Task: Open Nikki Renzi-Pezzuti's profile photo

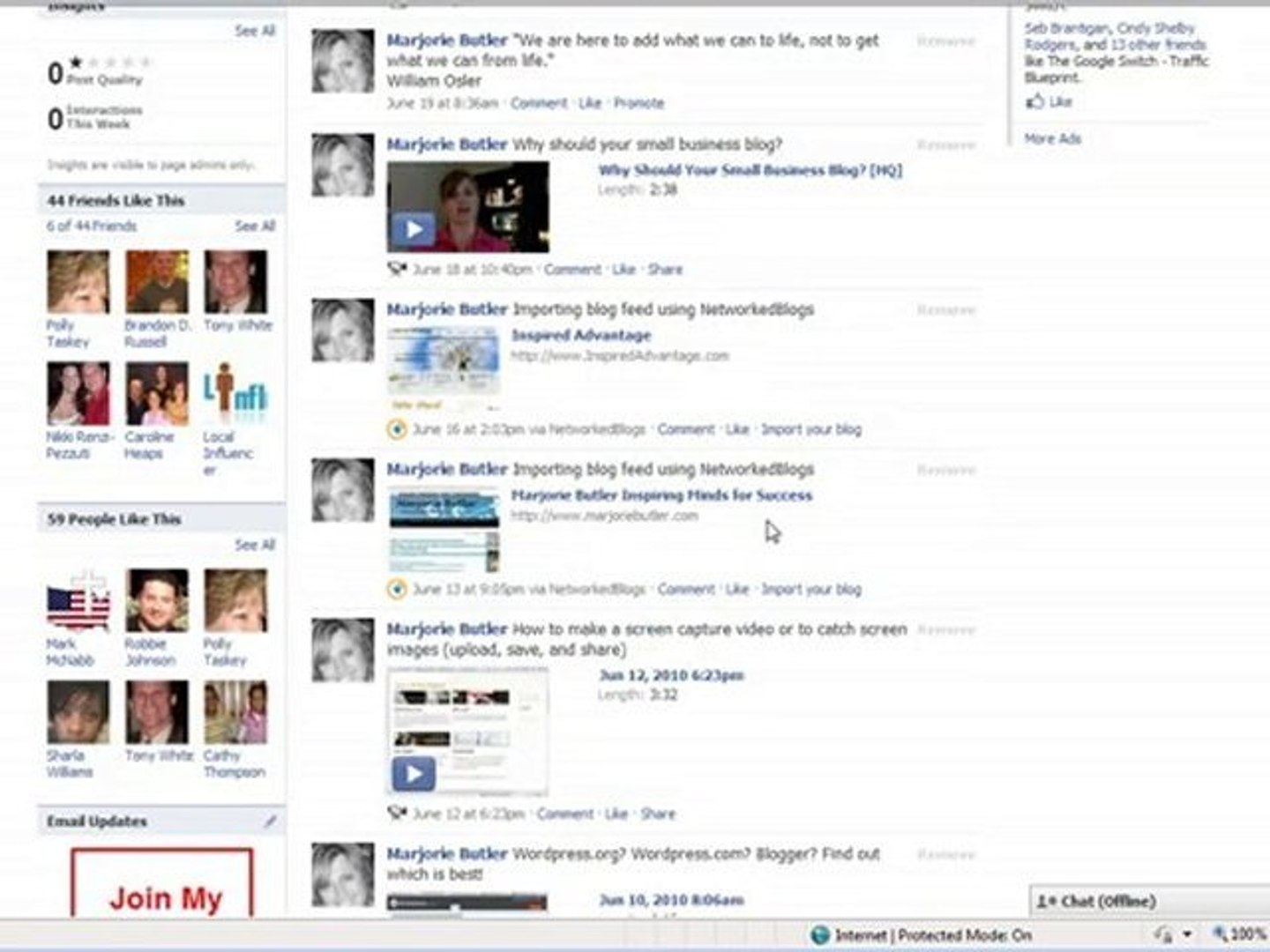Action: click(78, 394)
